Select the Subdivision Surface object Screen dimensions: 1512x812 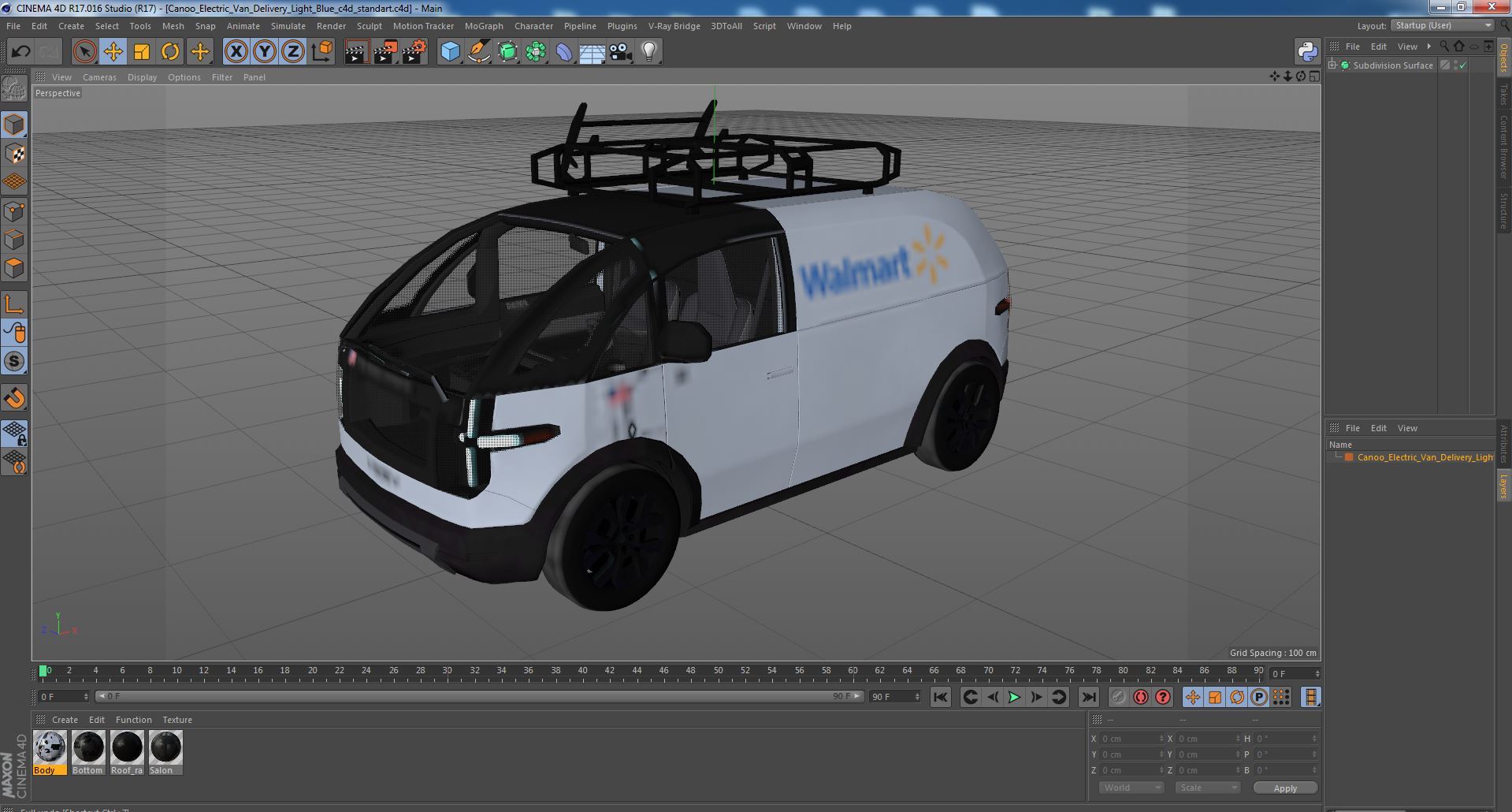pos(1393,65)
